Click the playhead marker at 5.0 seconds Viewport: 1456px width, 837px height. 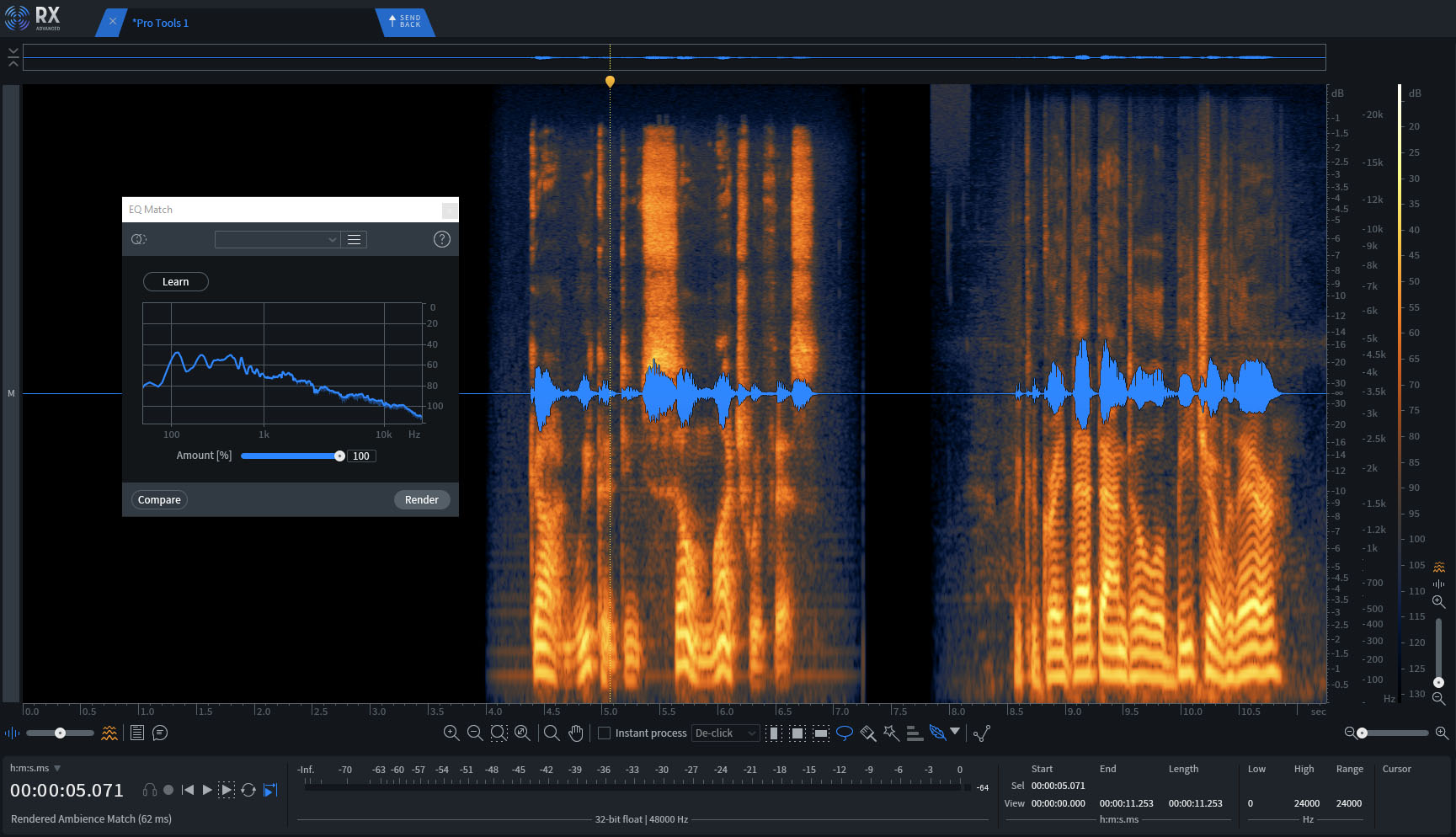[x=610, y=81]
